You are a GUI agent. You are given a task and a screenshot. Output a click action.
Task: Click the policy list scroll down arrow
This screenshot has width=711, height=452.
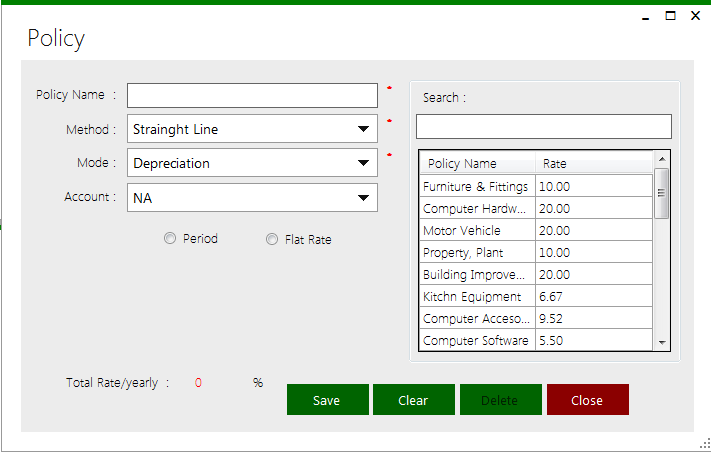[x=661, y=343]
